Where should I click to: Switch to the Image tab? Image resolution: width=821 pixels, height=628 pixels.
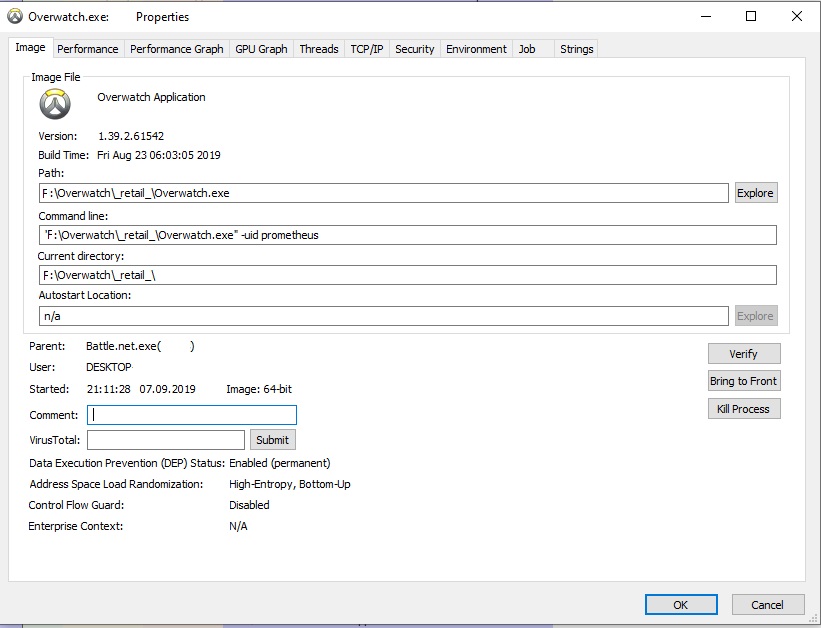(30, 48)
